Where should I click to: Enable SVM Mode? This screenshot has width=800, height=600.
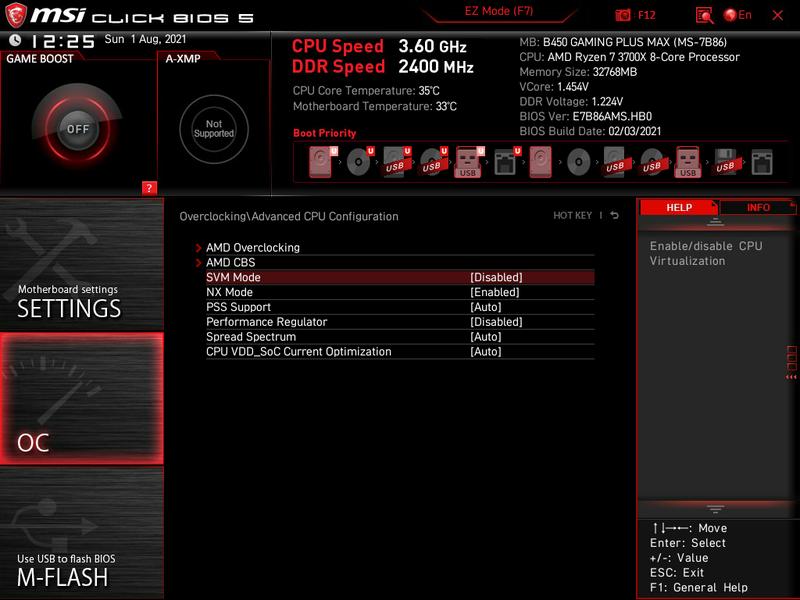400,276
